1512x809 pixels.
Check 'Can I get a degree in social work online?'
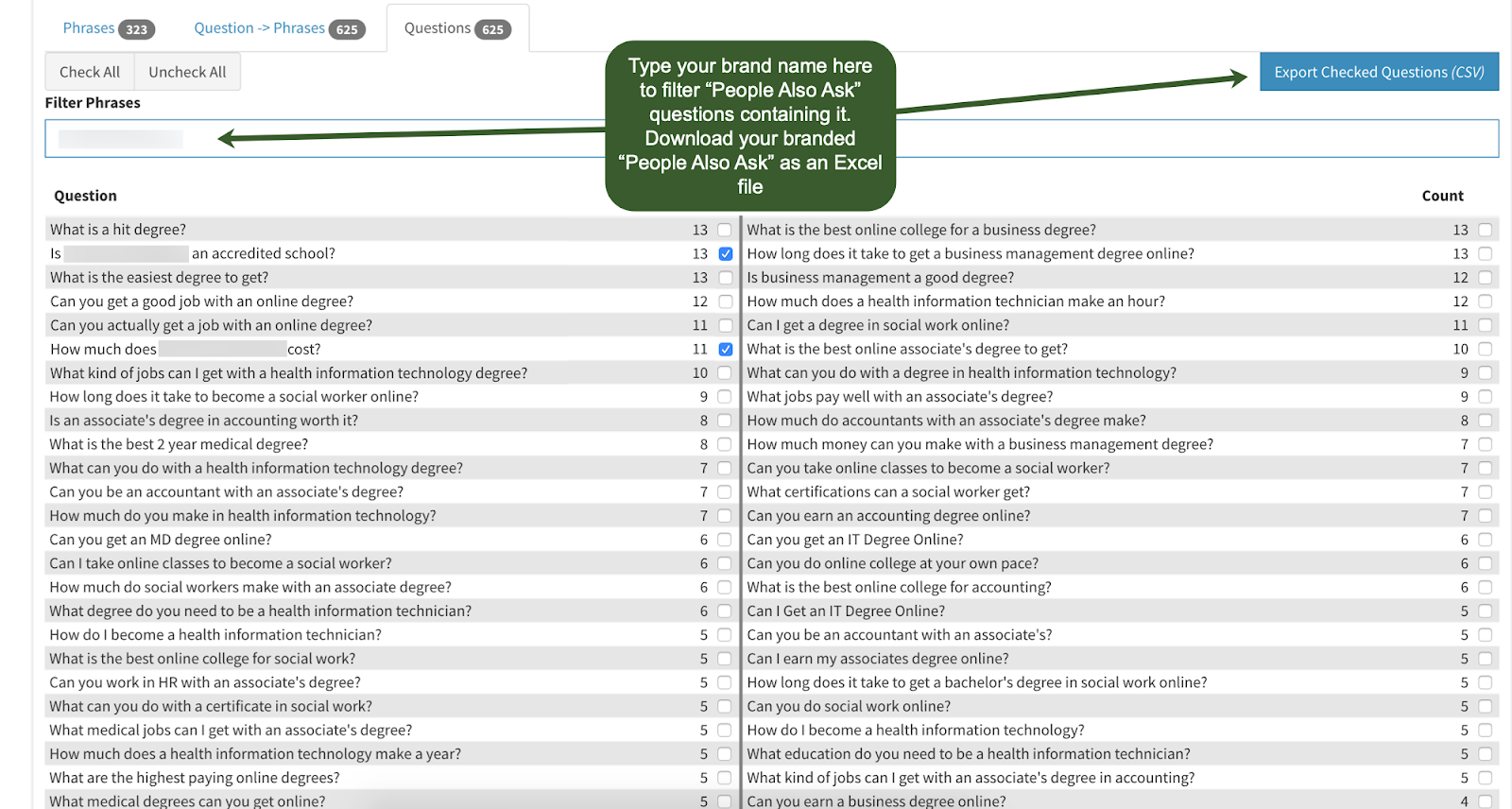coord(1485,325)
